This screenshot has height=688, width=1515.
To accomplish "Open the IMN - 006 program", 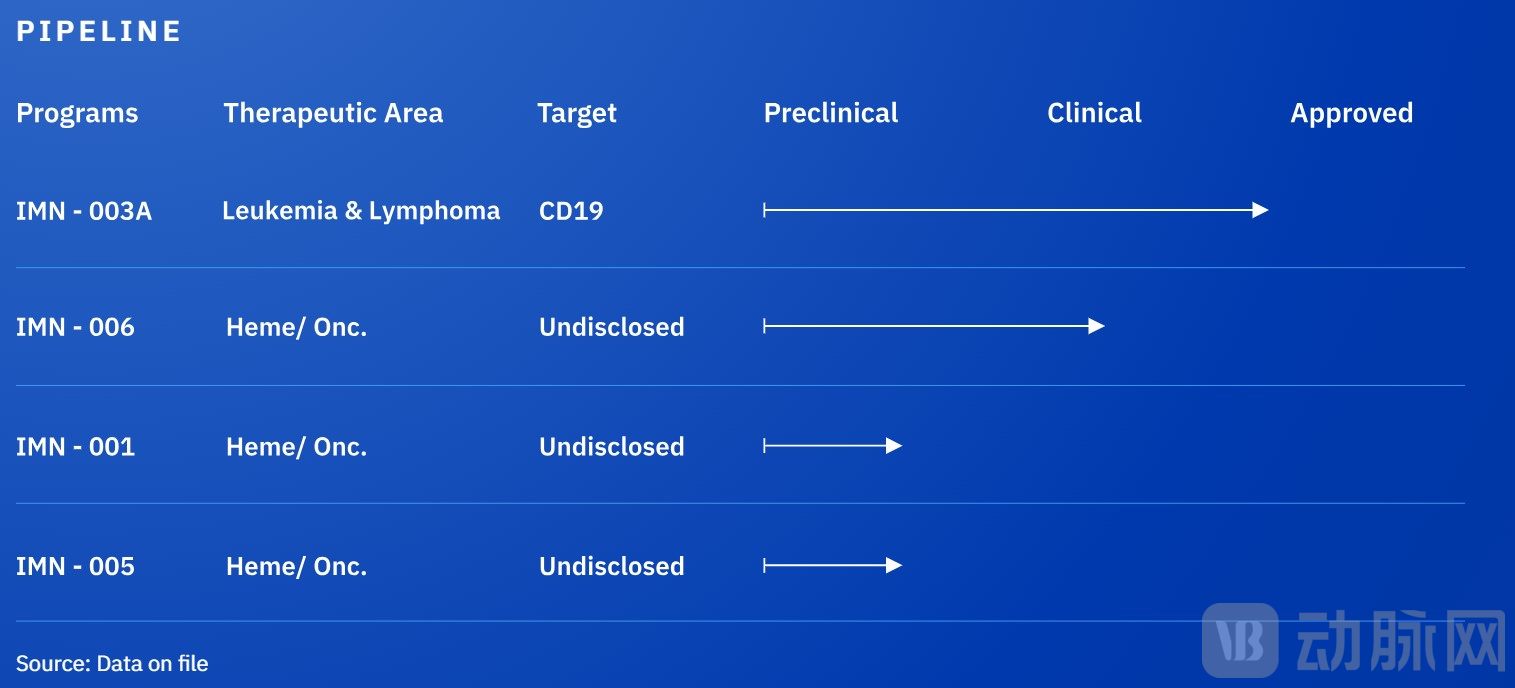I will 75,327.
